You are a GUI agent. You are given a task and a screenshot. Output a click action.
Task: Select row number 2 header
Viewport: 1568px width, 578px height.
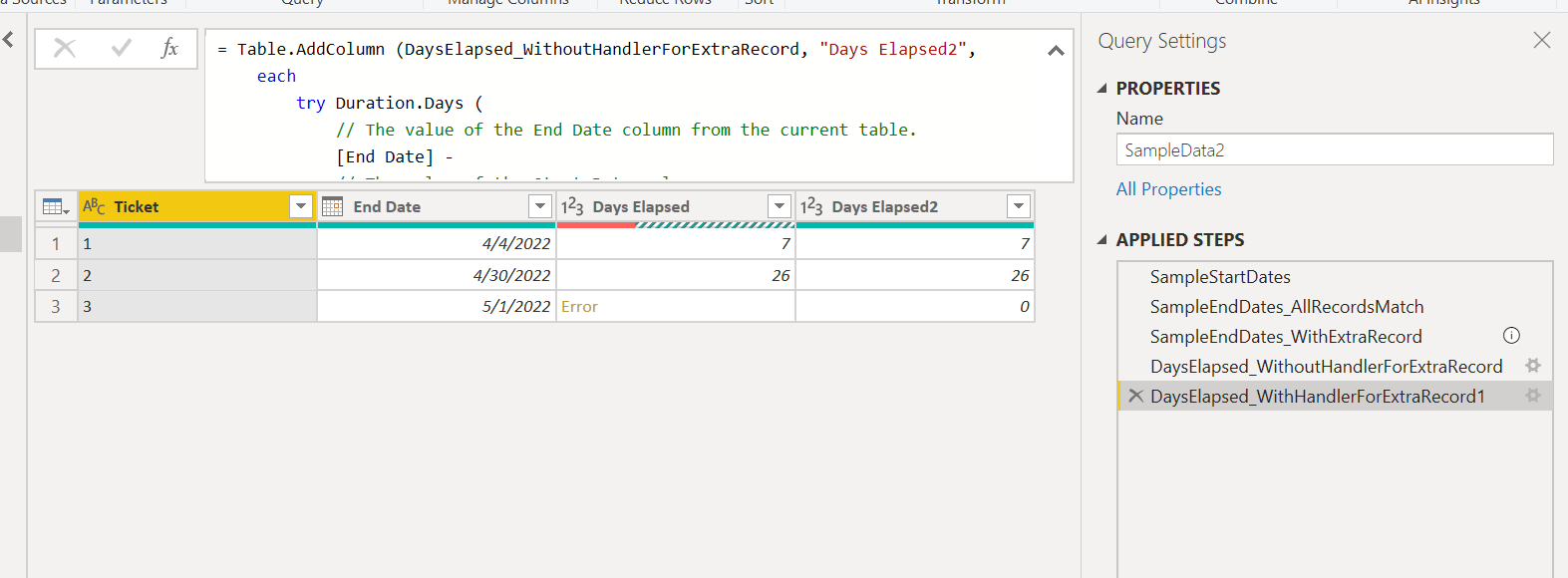[56, 276]
